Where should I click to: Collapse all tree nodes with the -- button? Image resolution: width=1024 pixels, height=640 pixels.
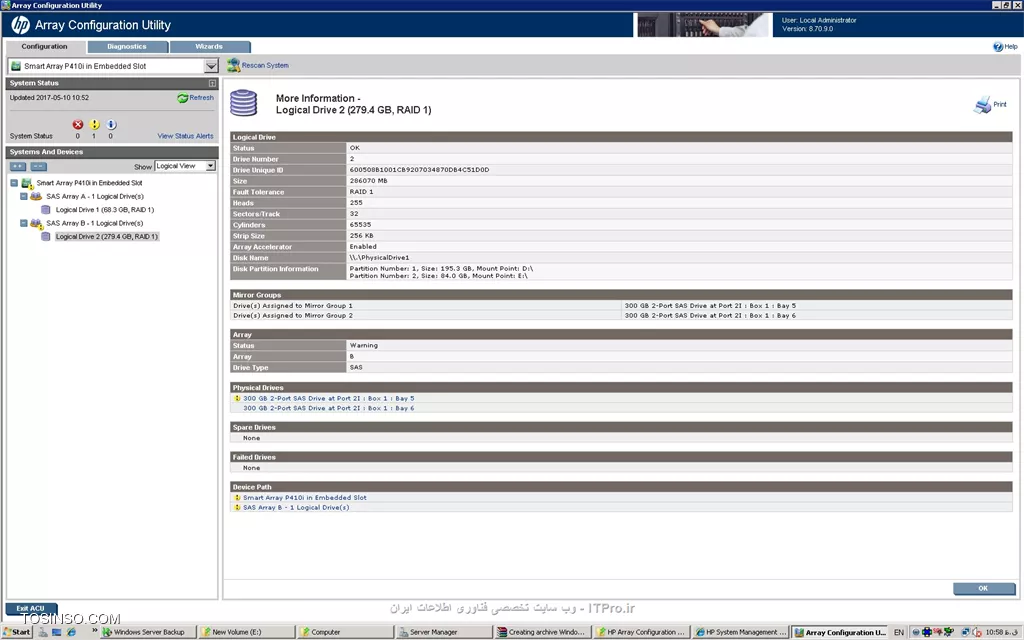click(39, 167)
